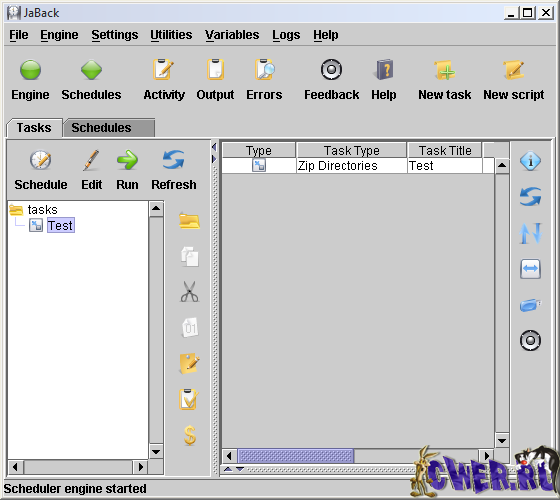Screen dimensions: 560x500
Task: Open the Variables menu
Action: click(232, 35)
